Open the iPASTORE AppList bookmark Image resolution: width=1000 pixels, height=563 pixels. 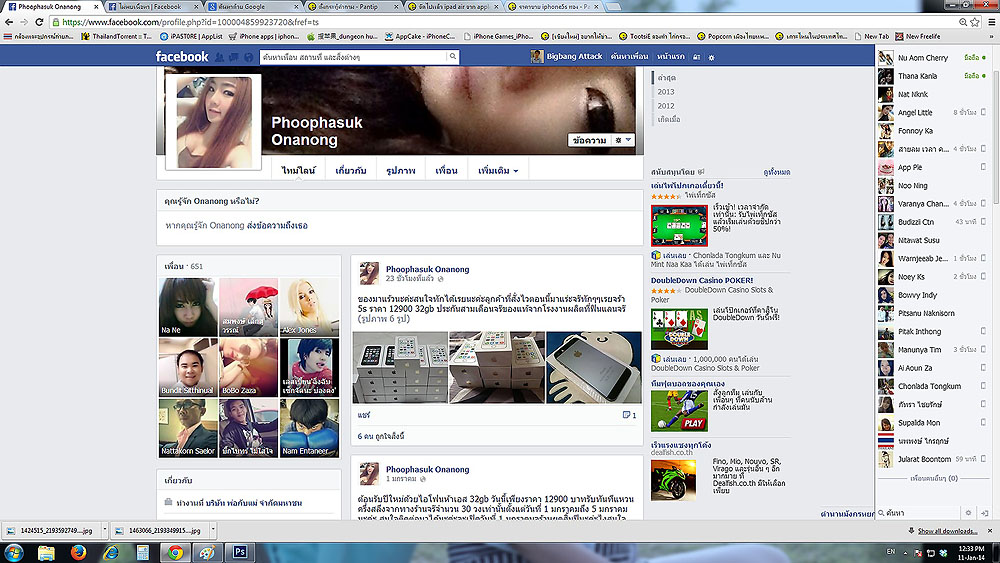pos(191,36)
